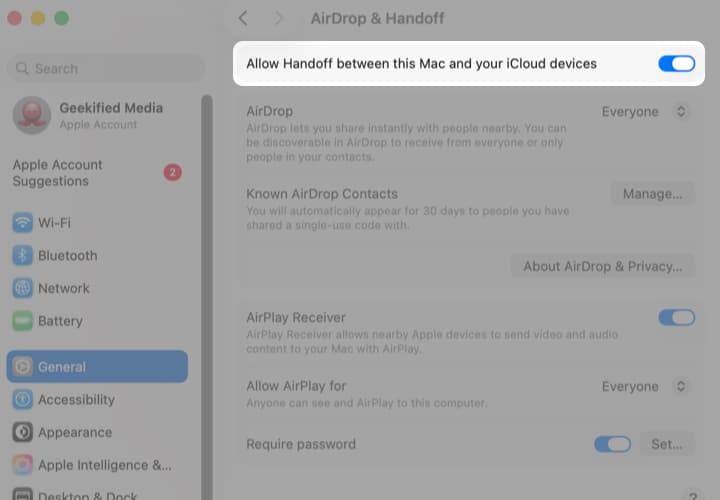Select General label in sidebar
The height and width of the screenshot is (500, 720).
pos(62,366)
